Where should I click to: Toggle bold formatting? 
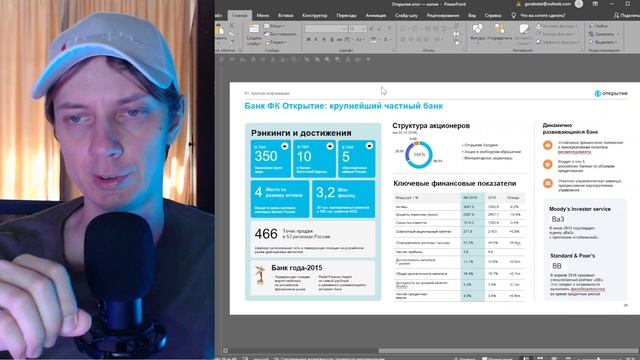pyautogui.click(x=308, y=40)
